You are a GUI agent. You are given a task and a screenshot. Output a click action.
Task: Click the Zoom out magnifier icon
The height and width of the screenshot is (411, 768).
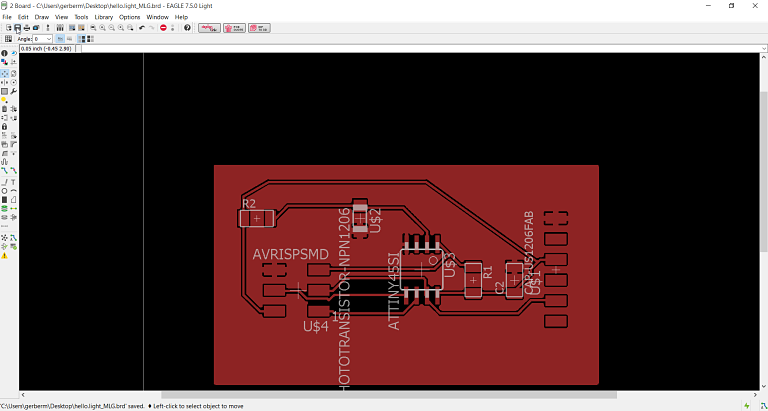(112, 28)
